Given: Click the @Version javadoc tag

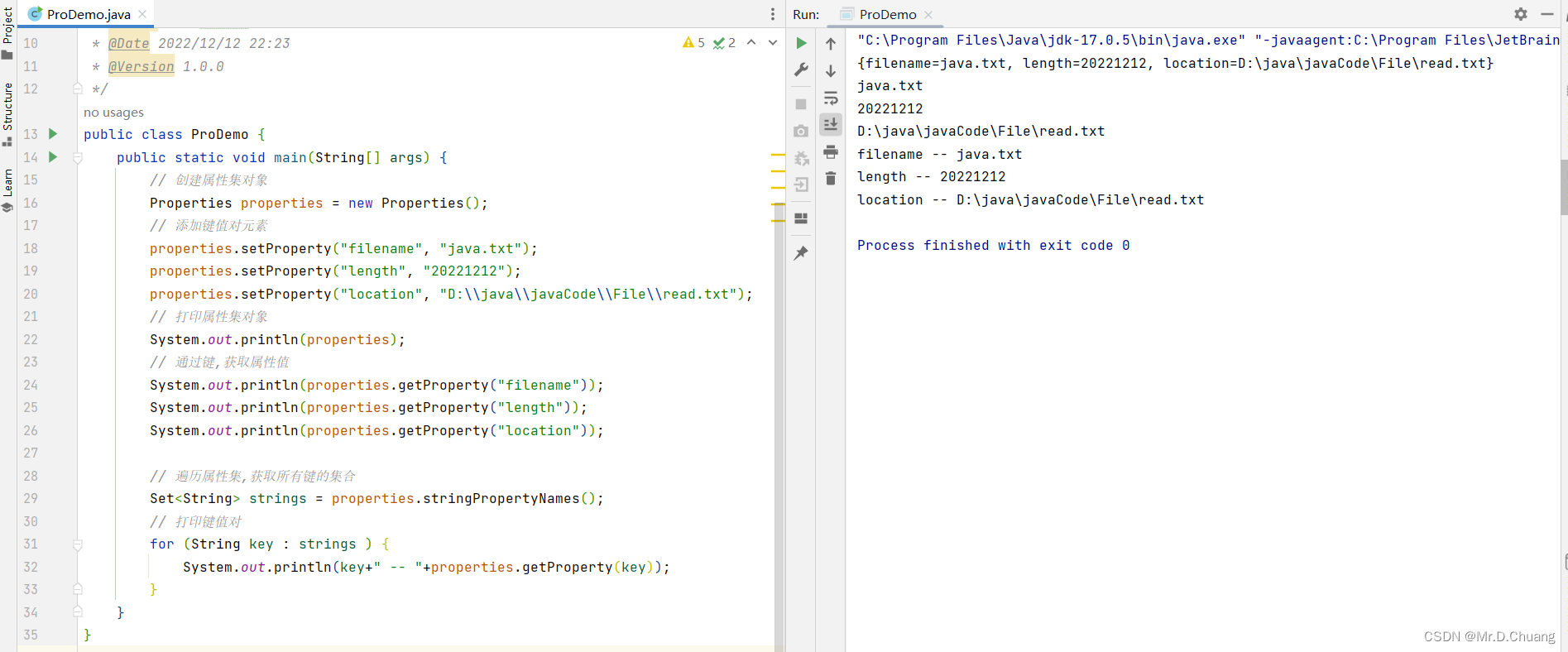Looking at the screenshot, I should point(141,66).
